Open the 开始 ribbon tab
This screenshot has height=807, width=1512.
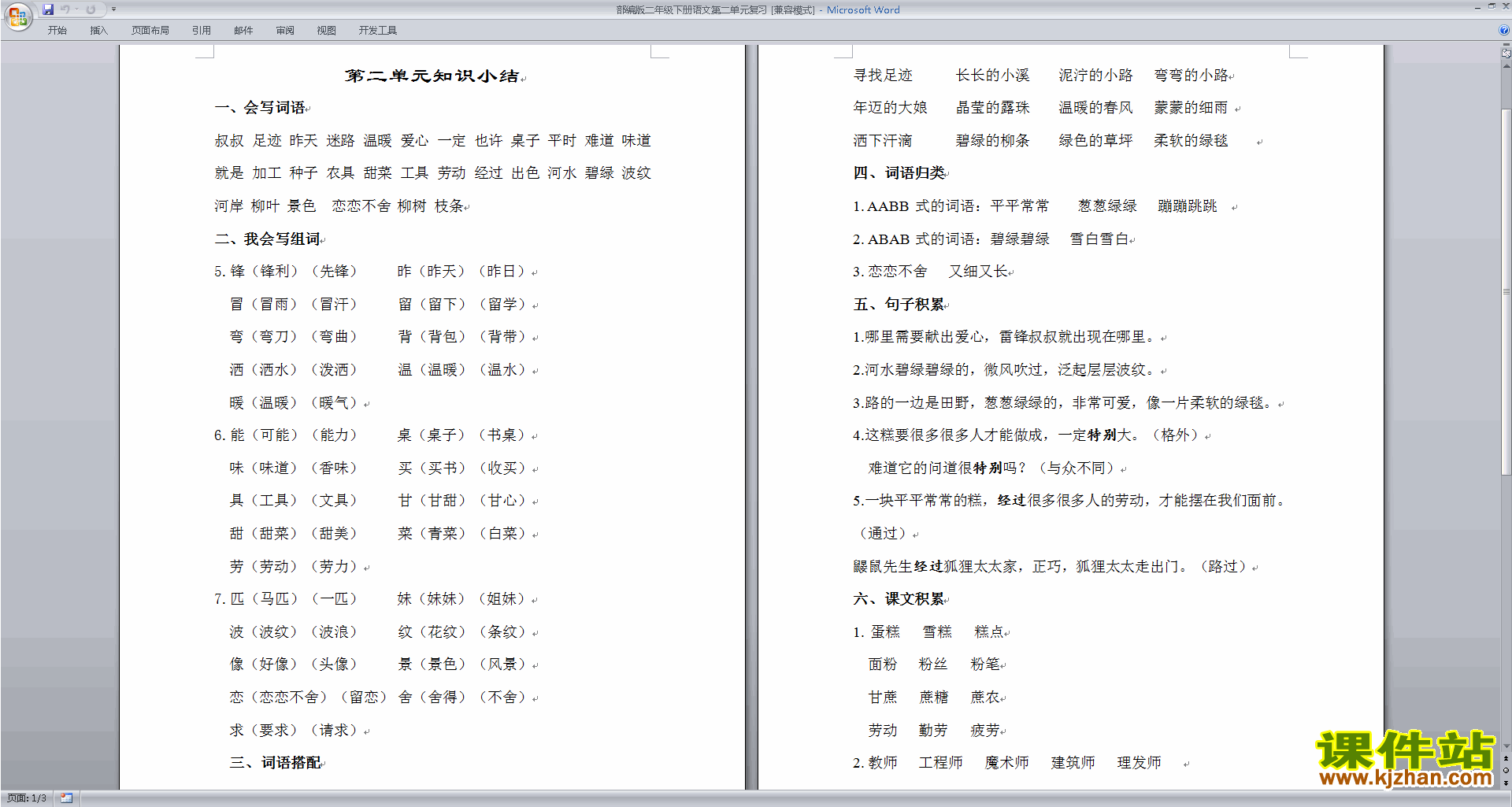[x=57, y=30]
